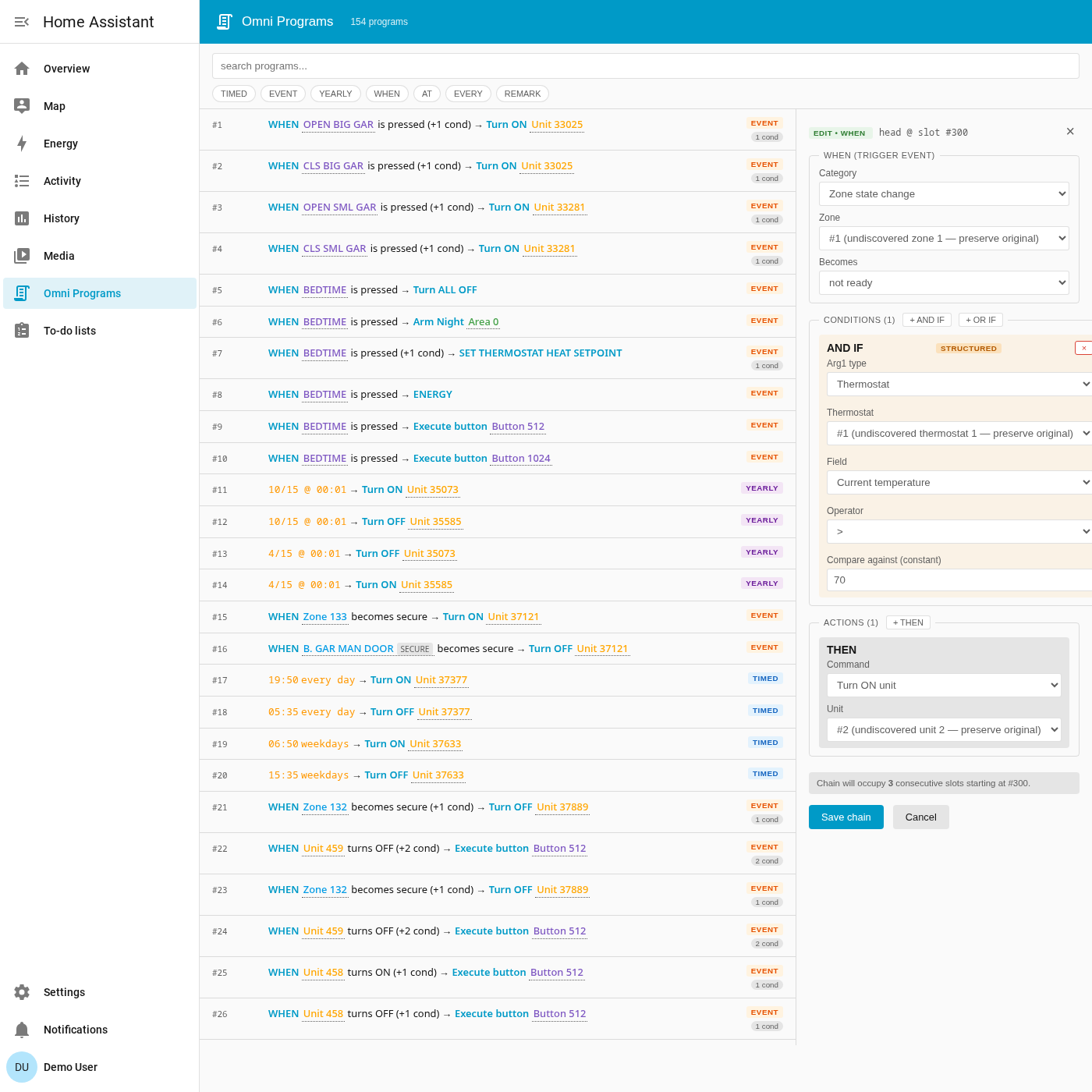This screenshot has height=1092, width=1092.
Task: Open program #5 BEDTIME Turn ALL OFF
Action: [498, 290]
